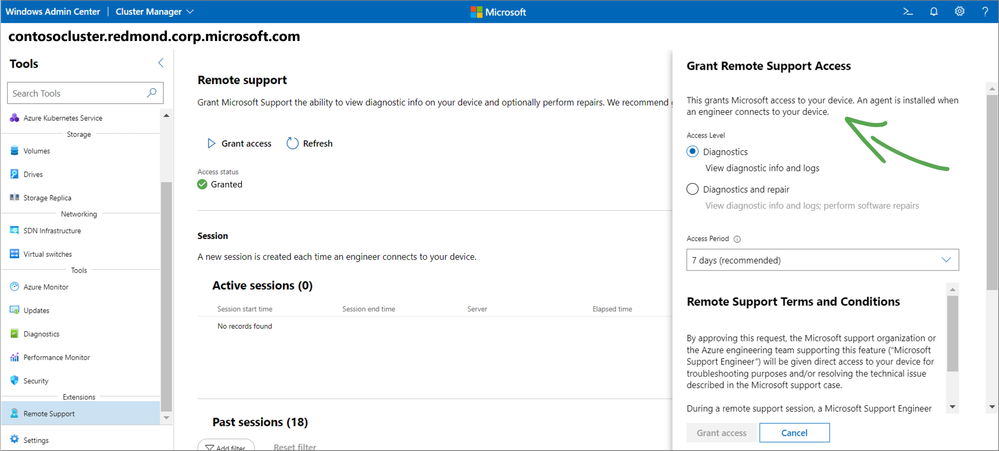Screen dimensions: 999x451
Task: Click the Add filter button
Action: pos(226,446)
